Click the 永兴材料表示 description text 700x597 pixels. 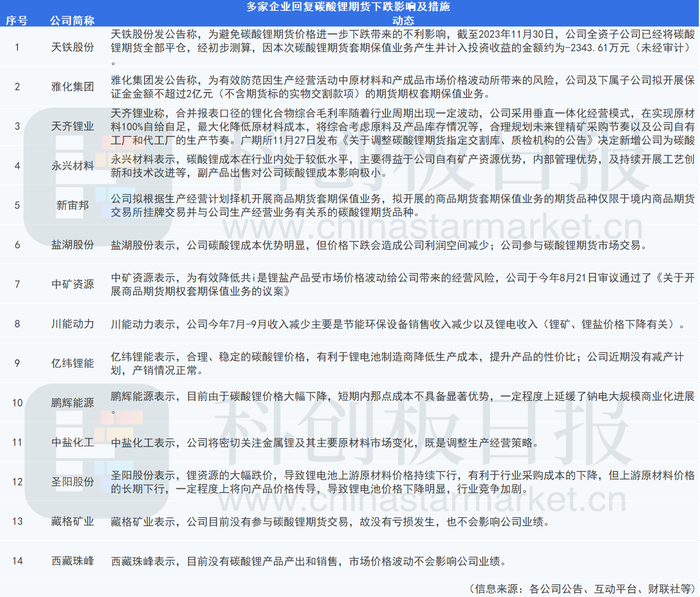(x=403, y=166)
